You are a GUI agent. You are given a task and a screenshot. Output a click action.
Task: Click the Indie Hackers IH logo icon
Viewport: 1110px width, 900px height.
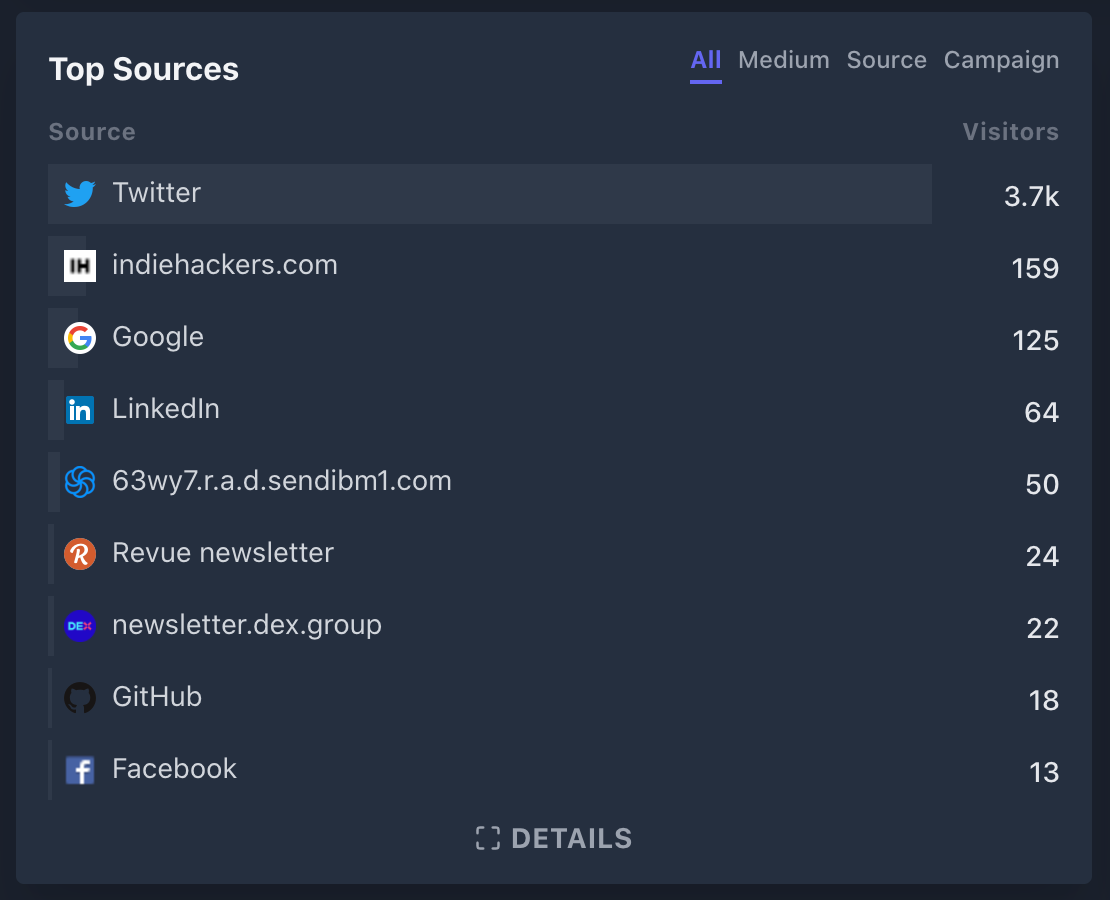pyautogui.click(x=80, y=266)
